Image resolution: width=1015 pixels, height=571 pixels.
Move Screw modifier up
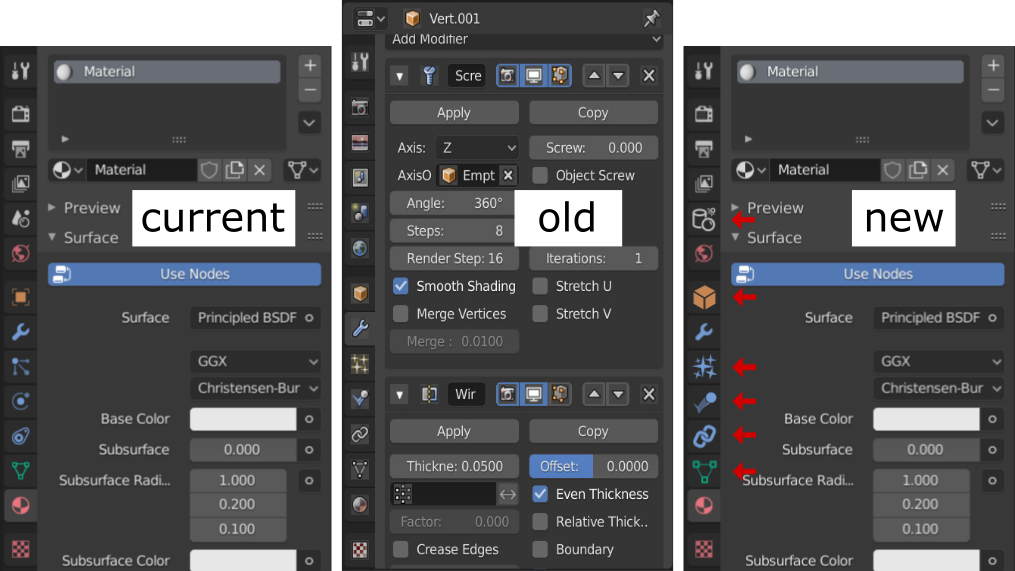pos(594,76)
